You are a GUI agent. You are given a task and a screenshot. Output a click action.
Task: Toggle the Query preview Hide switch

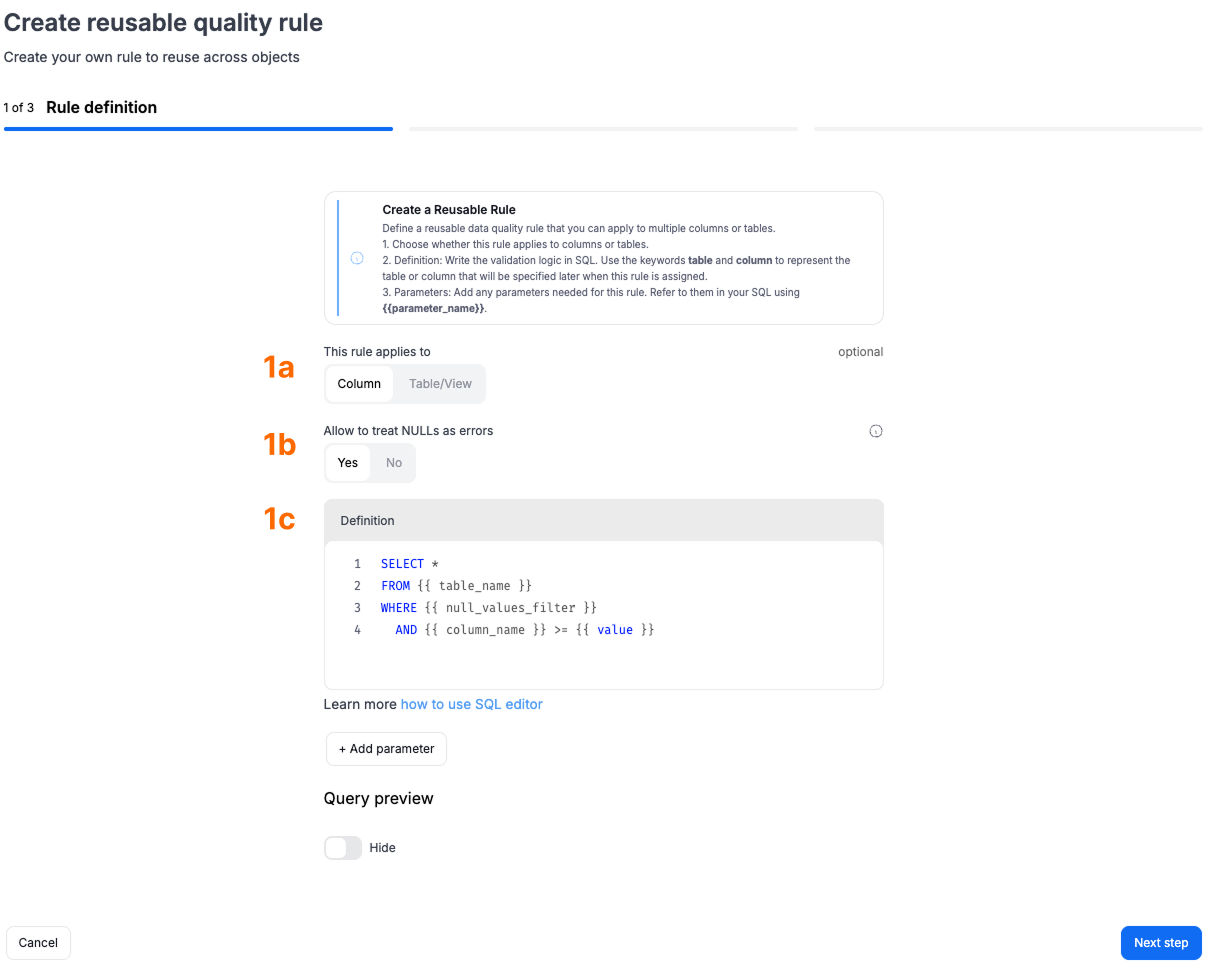pos(343,848)
